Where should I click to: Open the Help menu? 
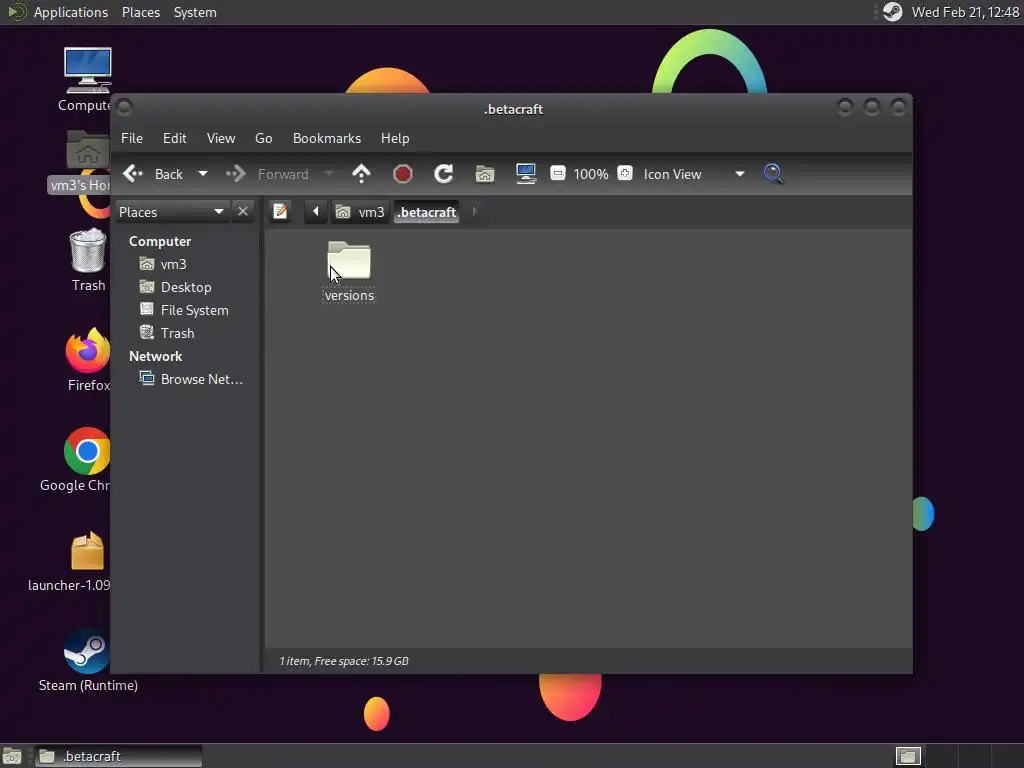395,138
